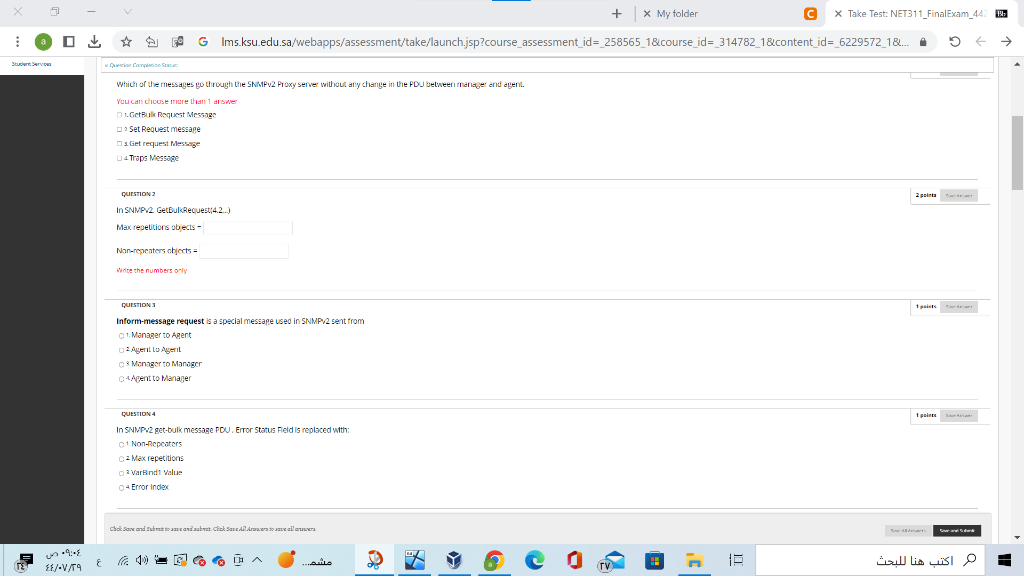This screenshot has width=1024, height=576.
Task: Click Save Answer for Question 2
Action: pos(958,194)
